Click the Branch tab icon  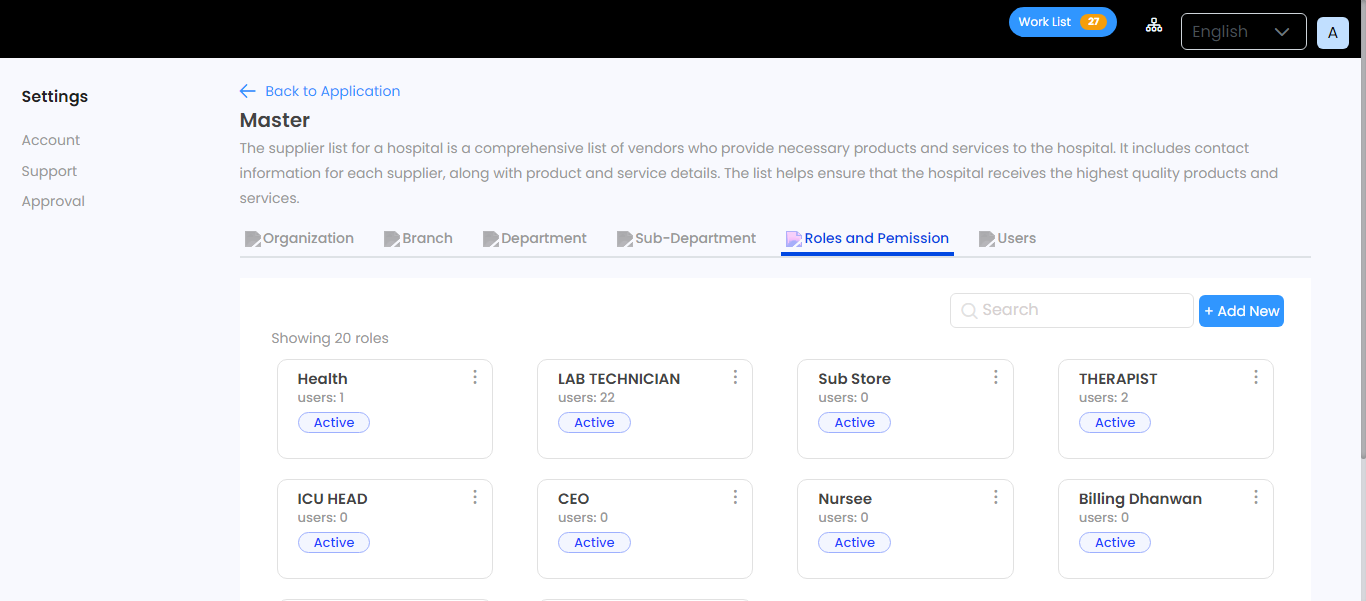tap(392, 239)
